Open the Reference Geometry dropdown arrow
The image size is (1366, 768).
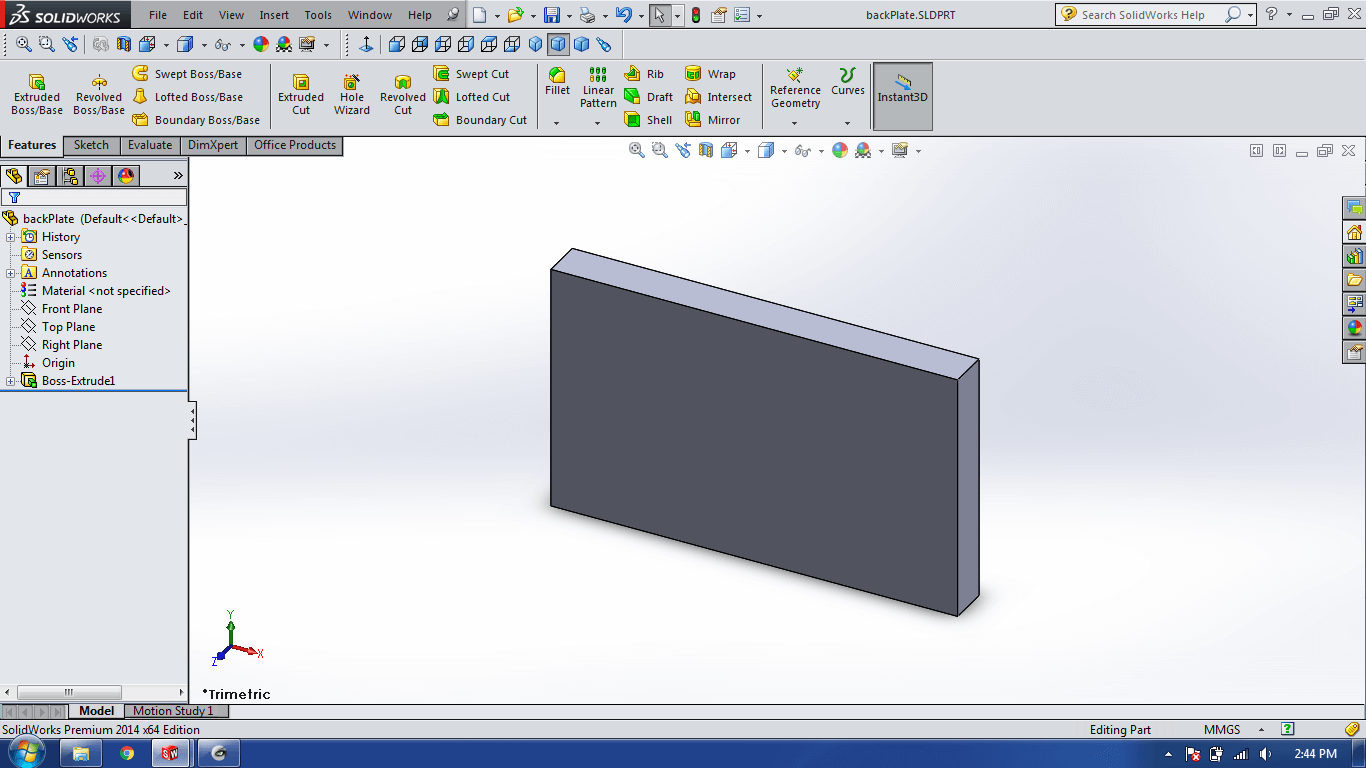click(x=795, y=123)
